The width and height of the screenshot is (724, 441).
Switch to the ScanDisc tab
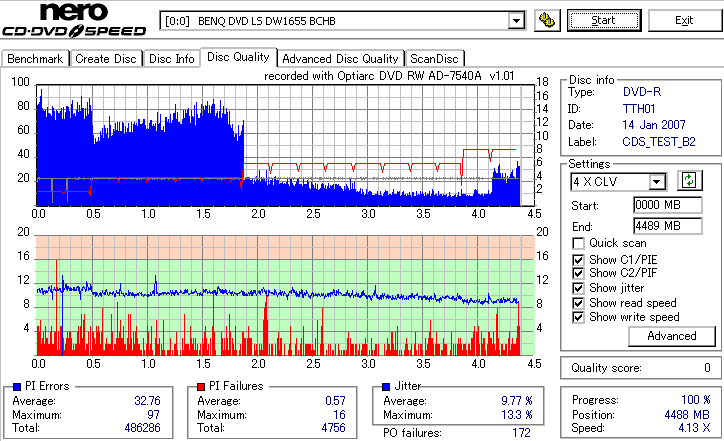(x=434, y=59)
